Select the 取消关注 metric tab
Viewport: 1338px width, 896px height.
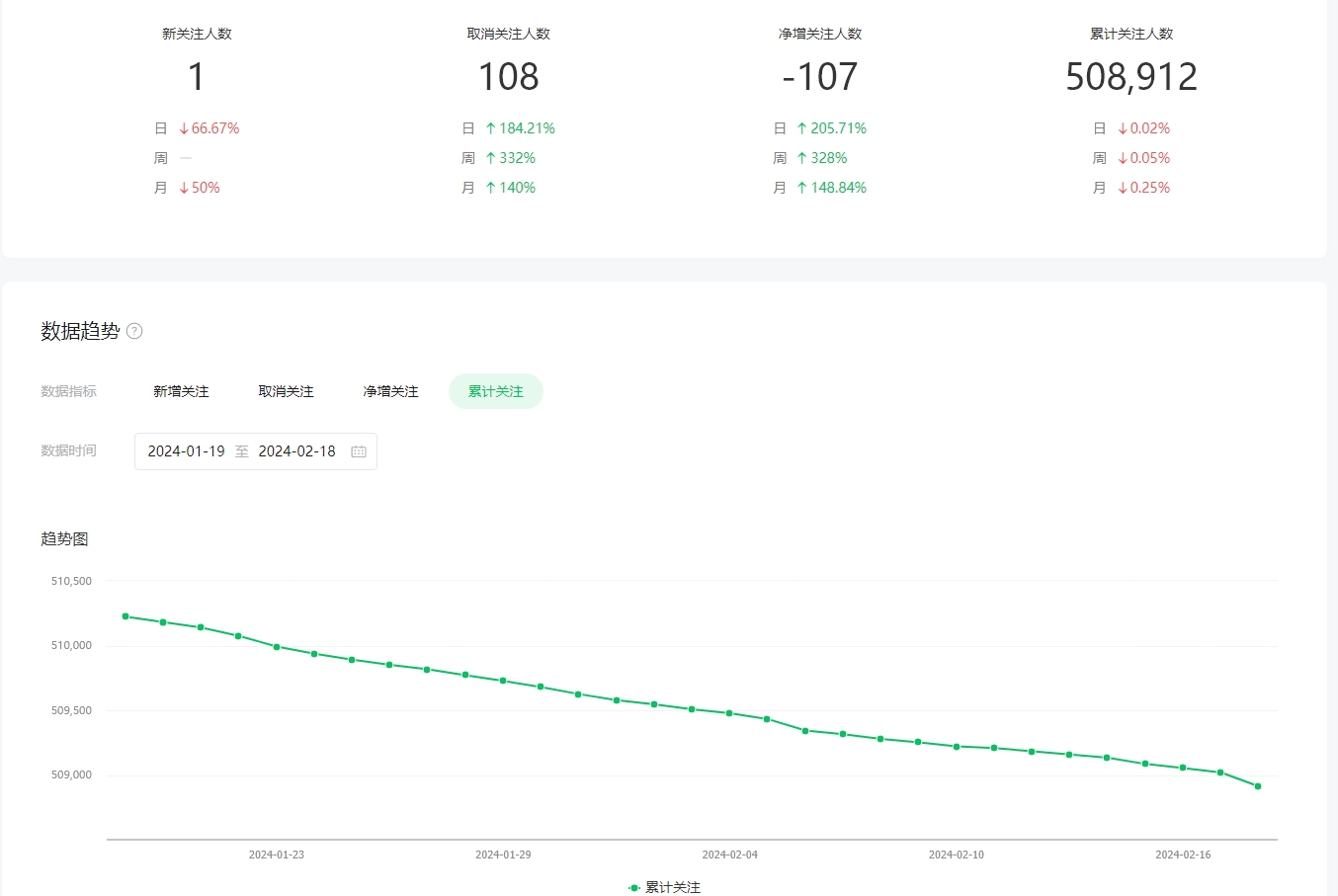click(x=286, y=391)
